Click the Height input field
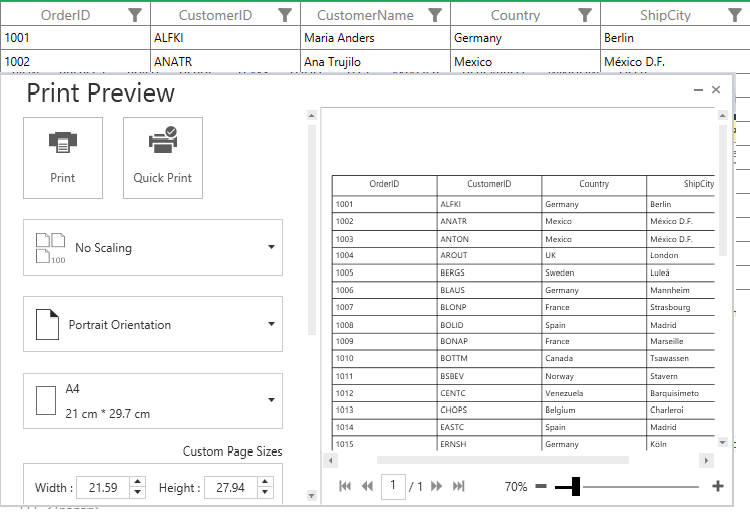Screen dimensions: 750x522 click(231, 488)
